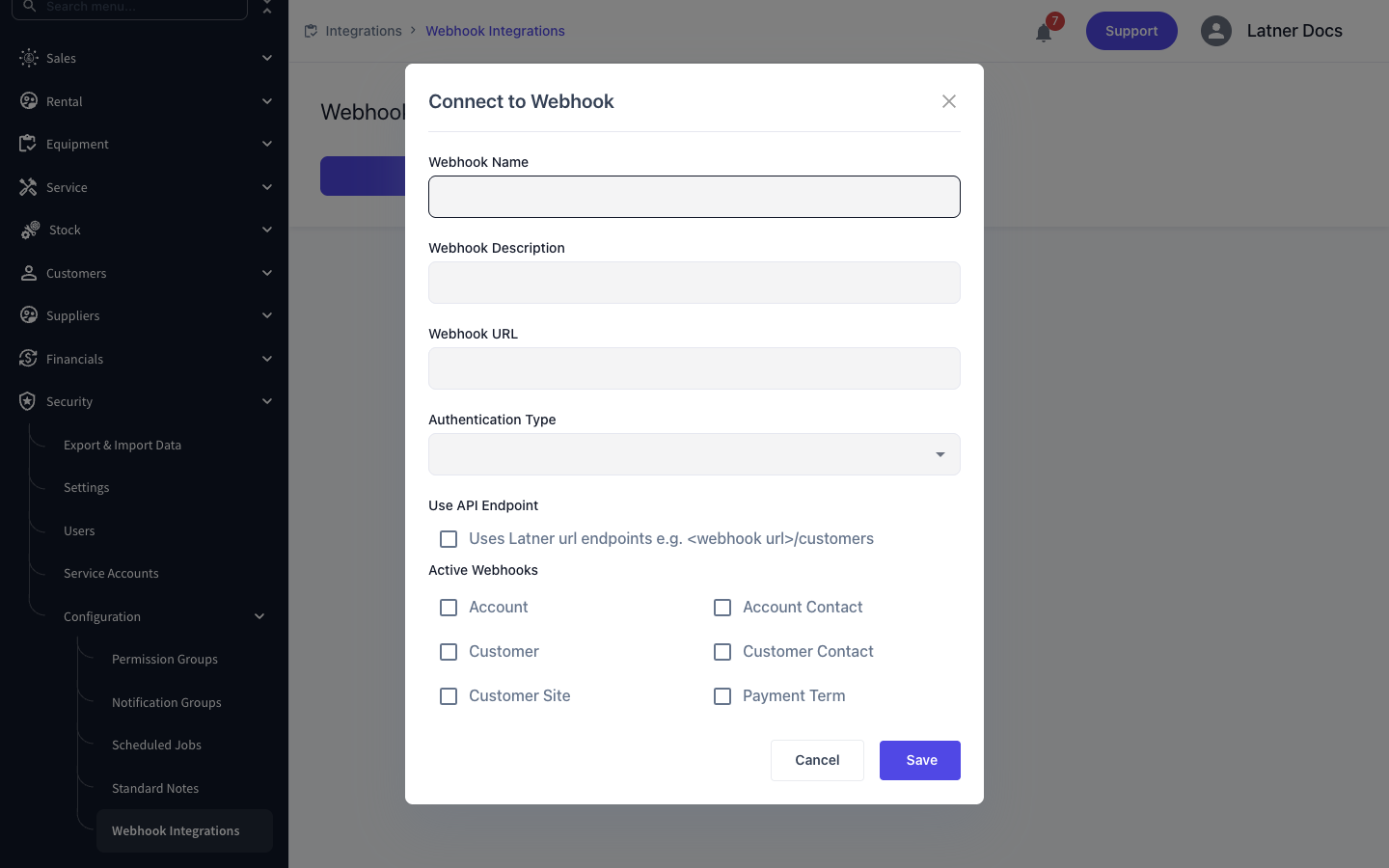Enable the Customer Site checkbox
The height and width of the screenshot is (868, 1389).
(x=449, y=696)
